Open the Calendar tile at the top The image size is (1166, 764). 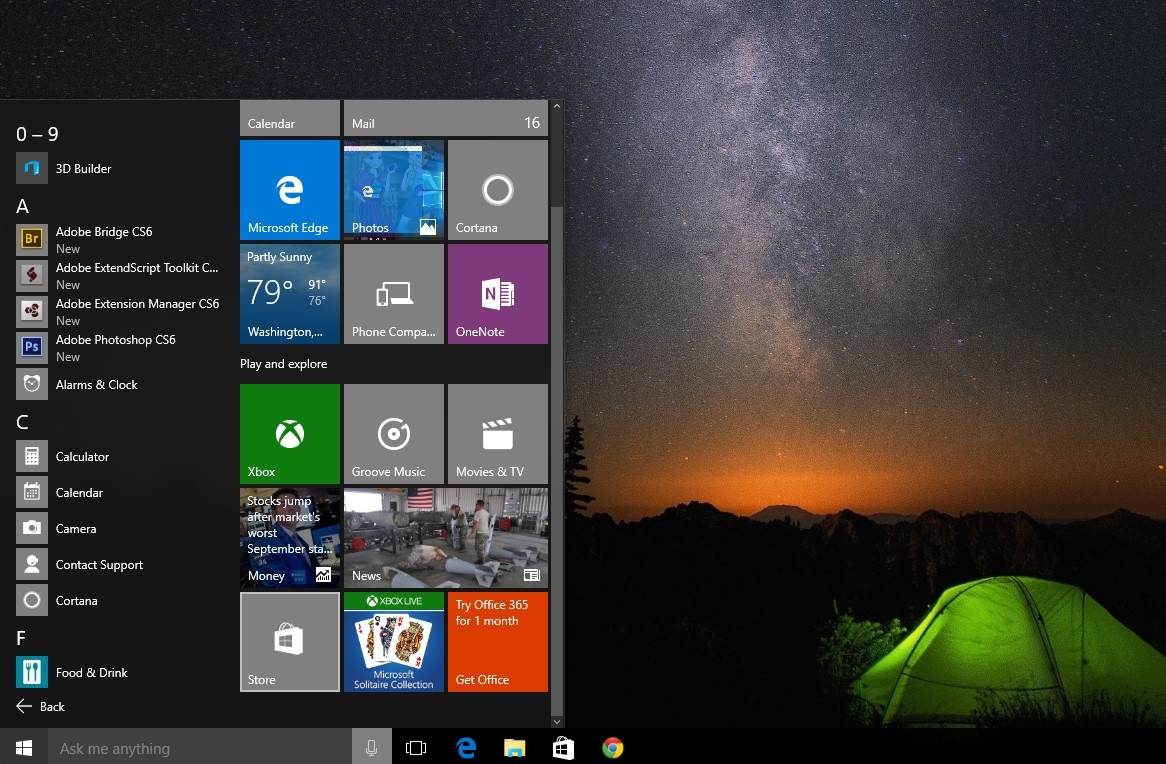(290, 118)
